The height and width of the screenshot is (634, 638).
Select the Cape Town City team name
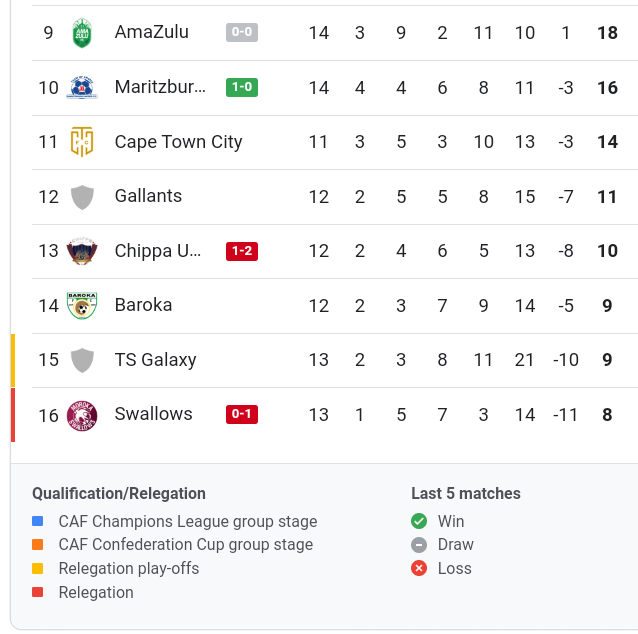pos(178,142)
